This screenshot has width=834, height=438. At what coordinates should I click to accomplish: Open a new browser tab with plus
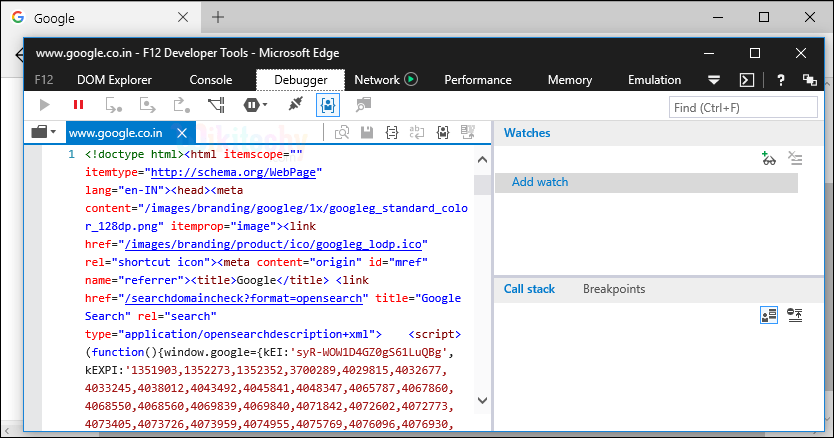point(218,17)
